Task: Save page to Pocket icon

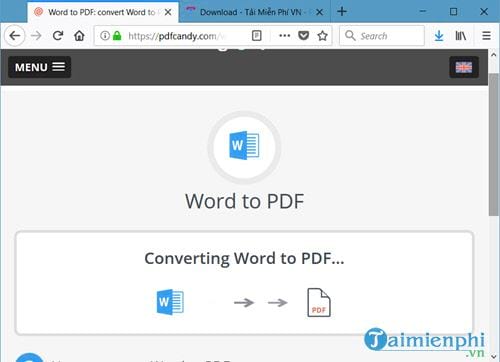Action: 303,35
